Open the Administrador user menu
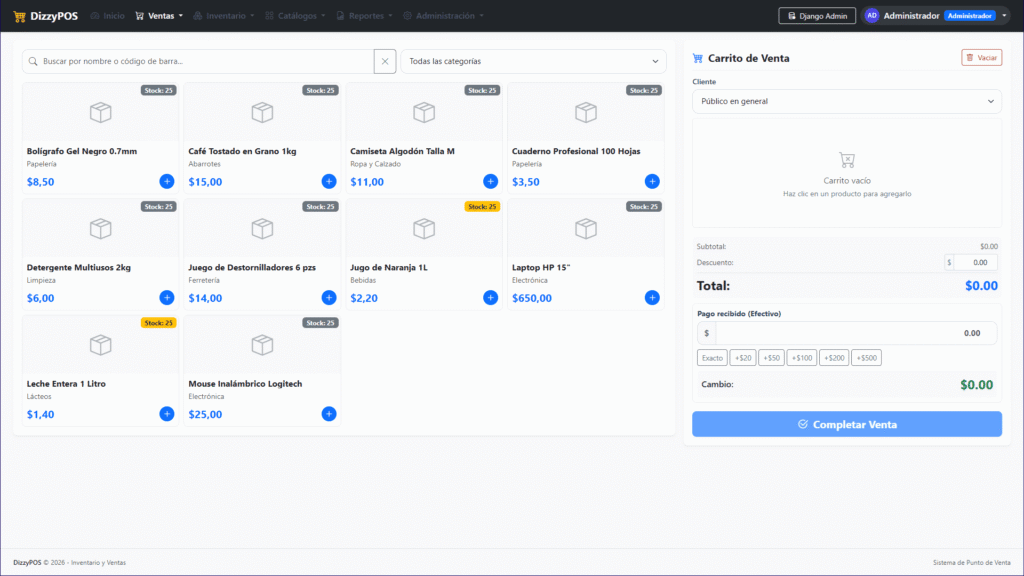 coord(936,16)
